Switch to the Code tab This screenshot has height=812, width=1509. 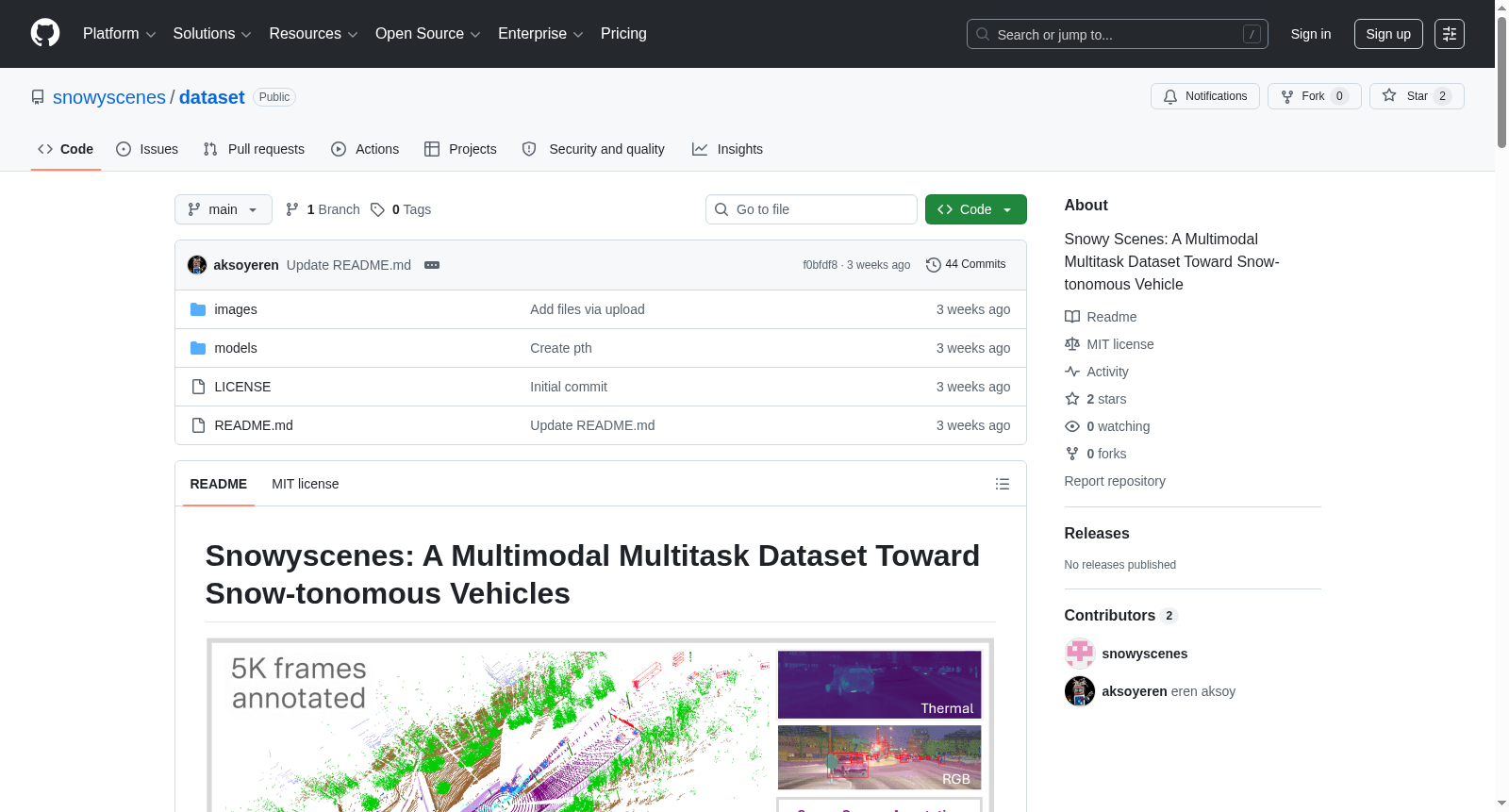66,149
